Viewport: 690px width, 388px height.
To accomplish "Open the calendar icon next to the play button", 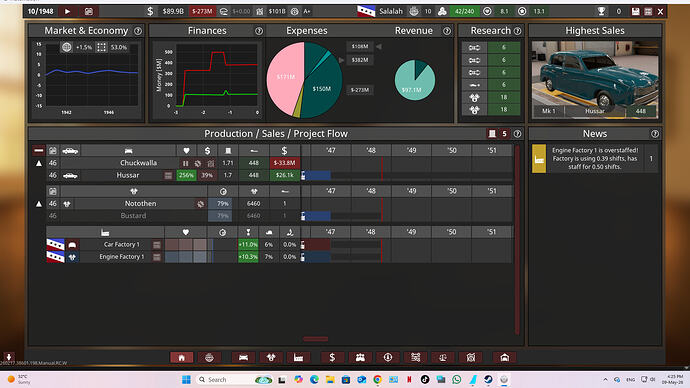I will [x=88, y=11].
